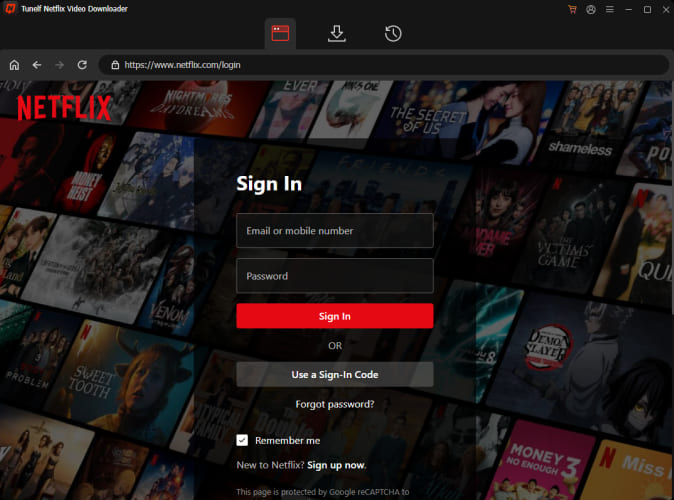Toggle the Remember me checkbox
Viewport: 674px width, 500px height.
click(x=242, y=440)
